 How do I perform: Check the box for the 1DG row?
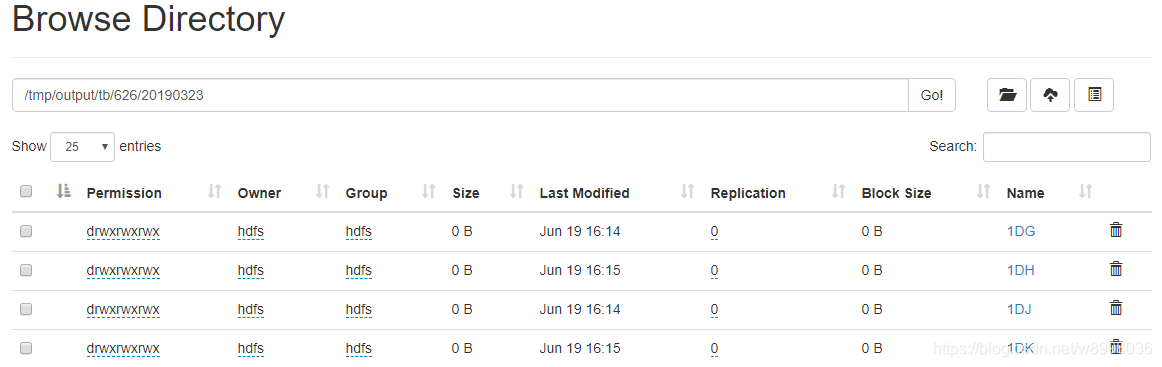26,231
